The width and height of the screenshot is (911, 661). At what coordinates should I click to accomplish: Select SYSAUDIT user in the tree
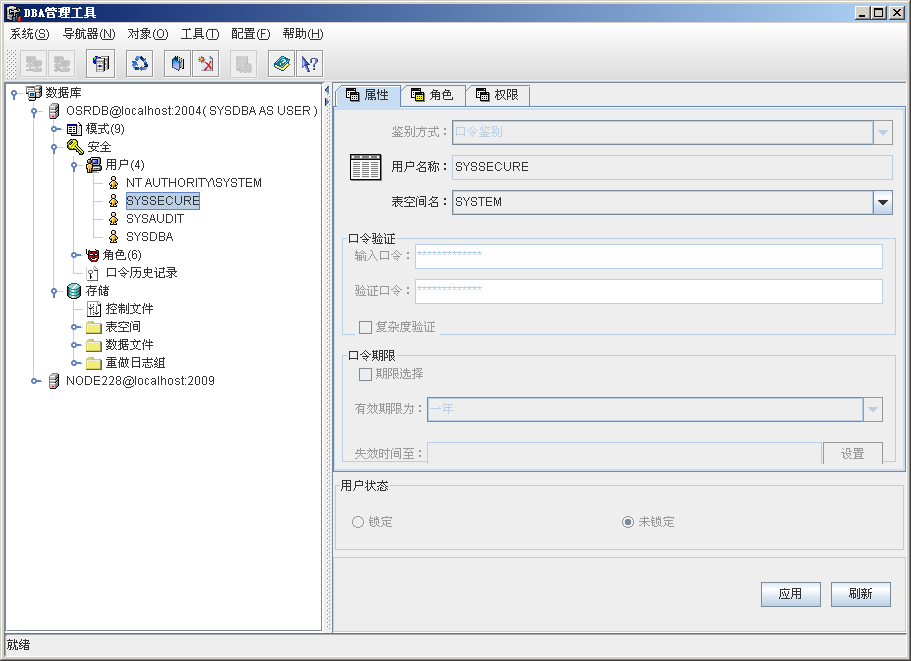tap(154, 219)
